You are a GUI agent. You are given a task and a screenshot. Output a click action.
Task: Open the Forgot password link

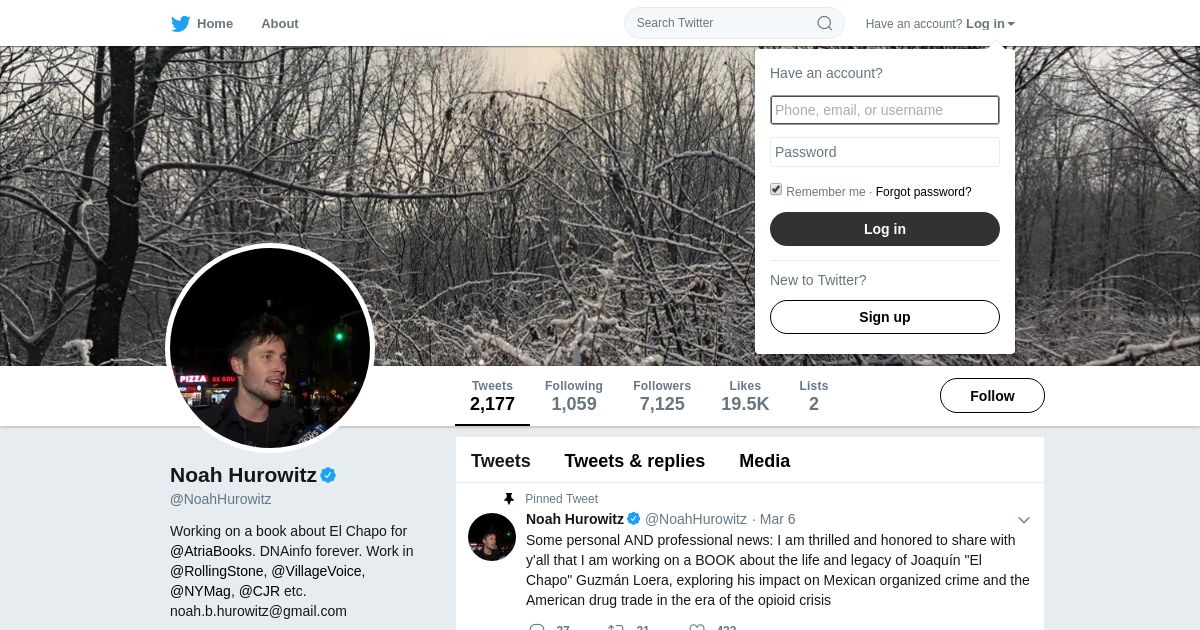[x=923, y=192]
